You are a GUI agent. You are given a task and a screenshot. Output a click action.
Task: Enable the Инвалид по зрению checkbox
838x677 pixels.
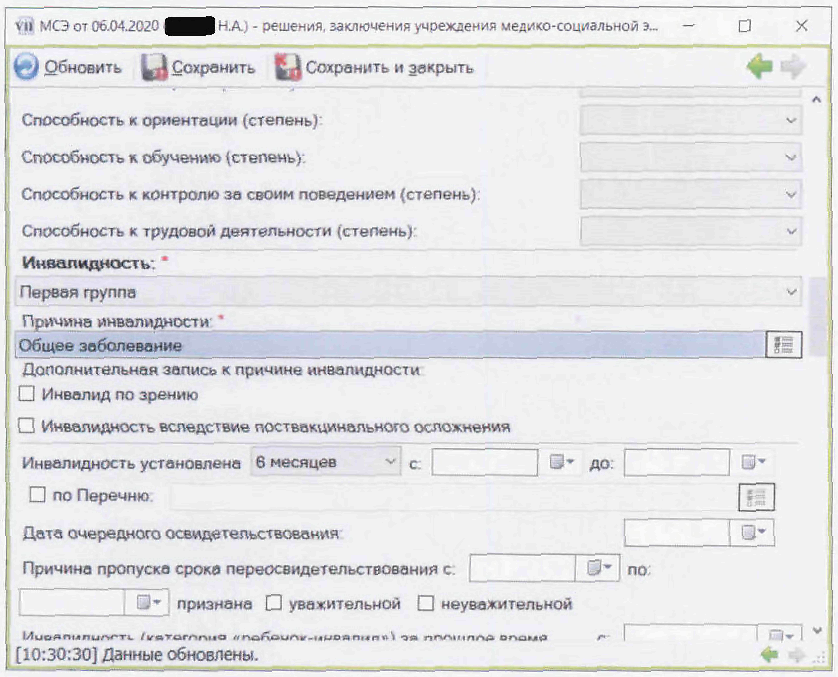click(27, 394)
